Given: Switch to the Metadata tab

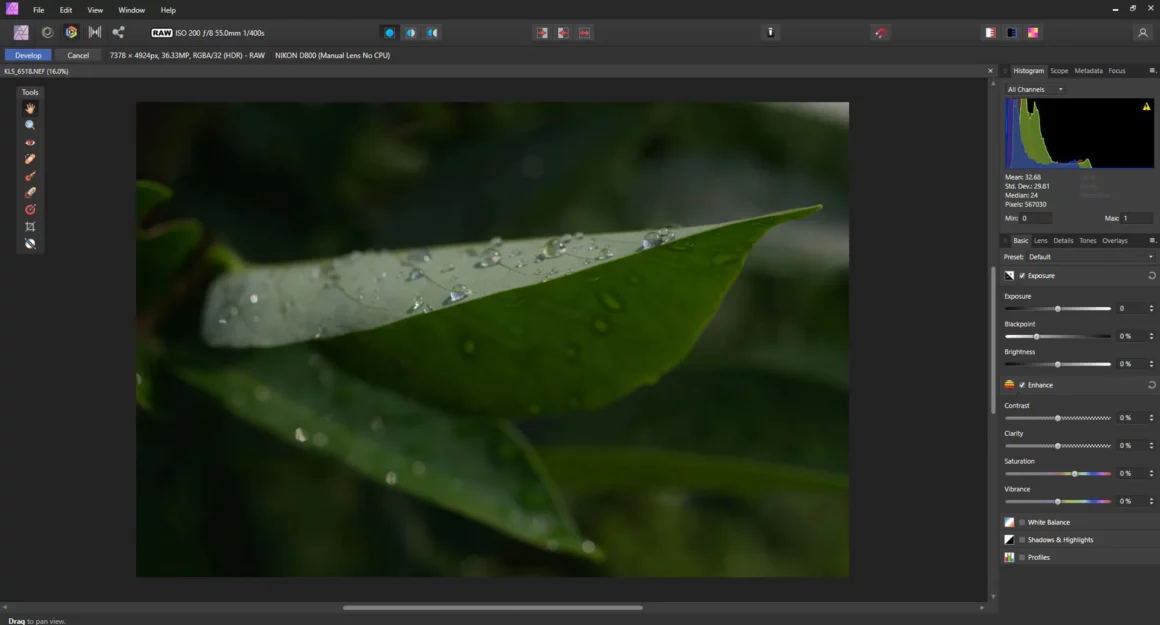Looking at the screenshot, I should 1088,71.
